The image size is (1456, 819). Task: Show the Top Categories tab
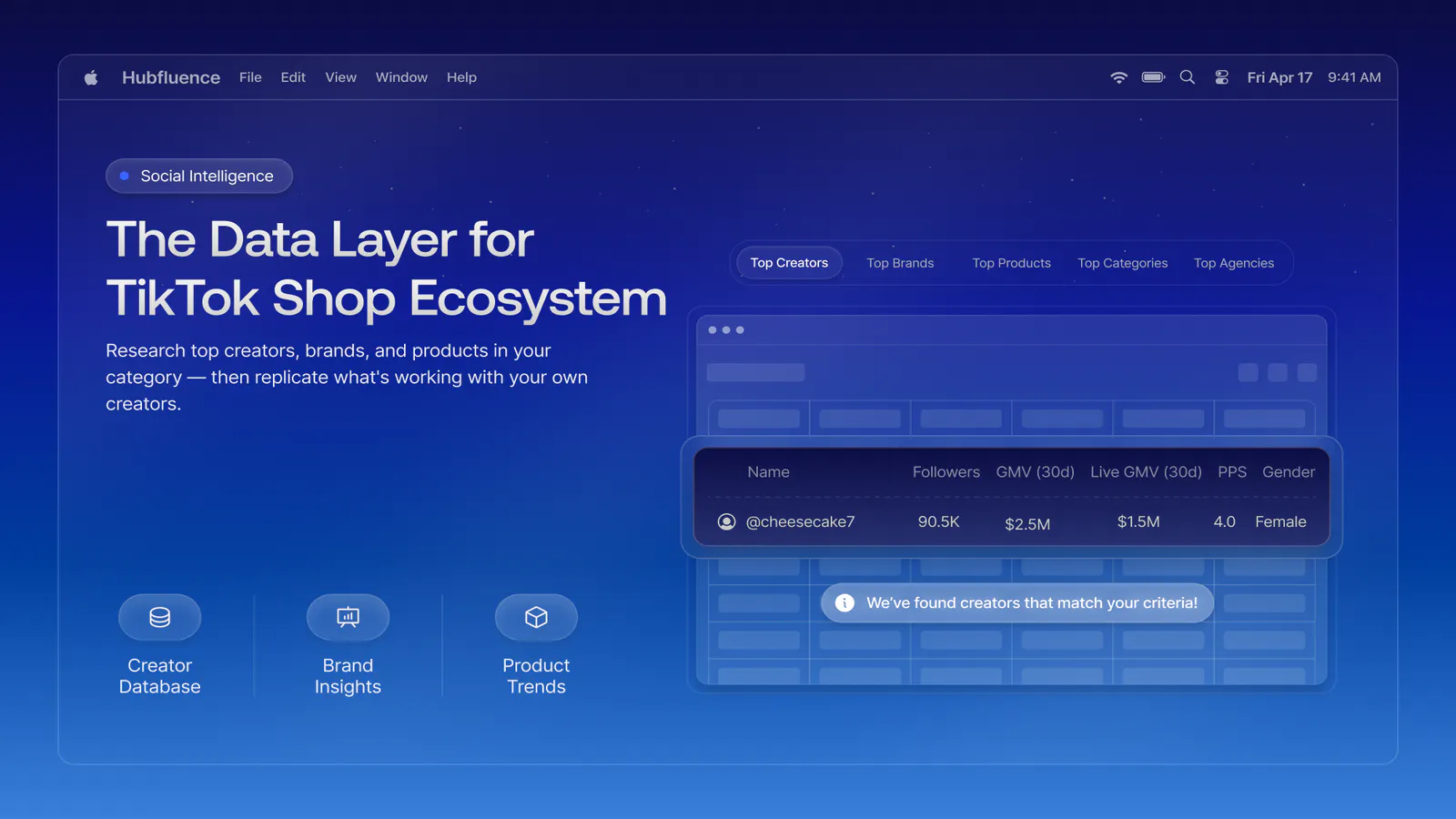coord(1122,263)
